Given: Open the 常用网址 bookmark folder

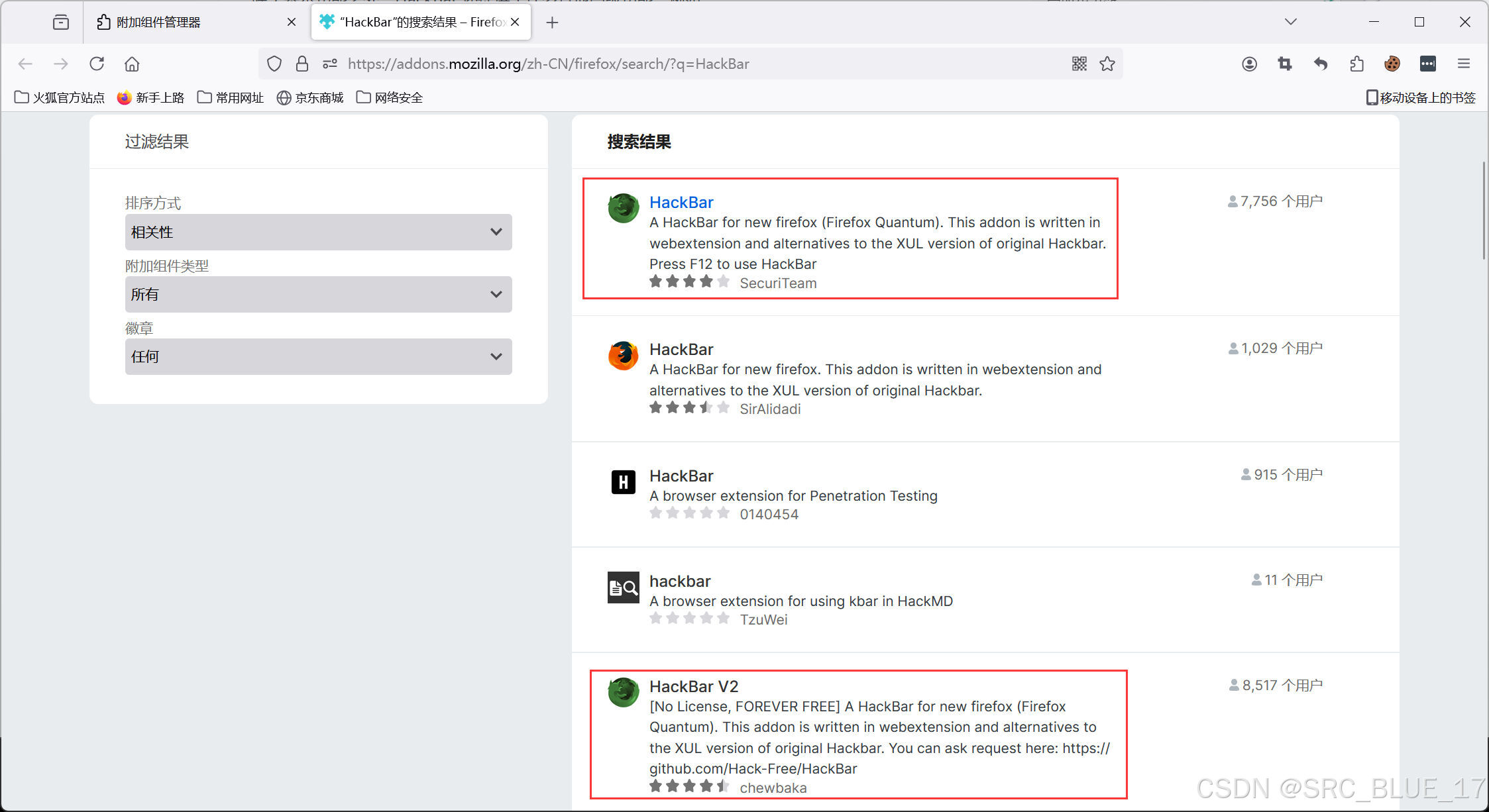Looking at the screenshot, I should click(231, 97).
